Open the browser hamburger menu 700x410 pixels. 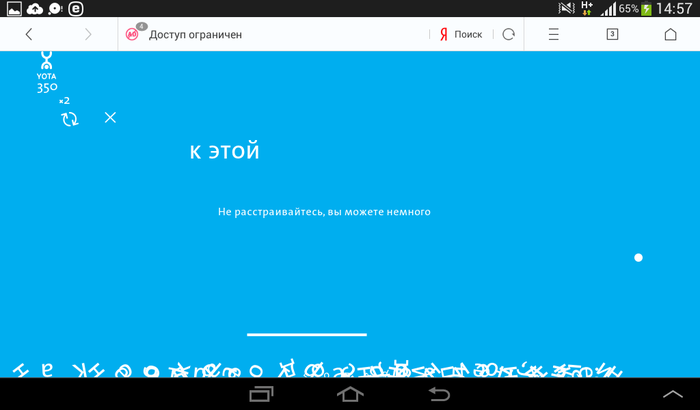[554, 34]
